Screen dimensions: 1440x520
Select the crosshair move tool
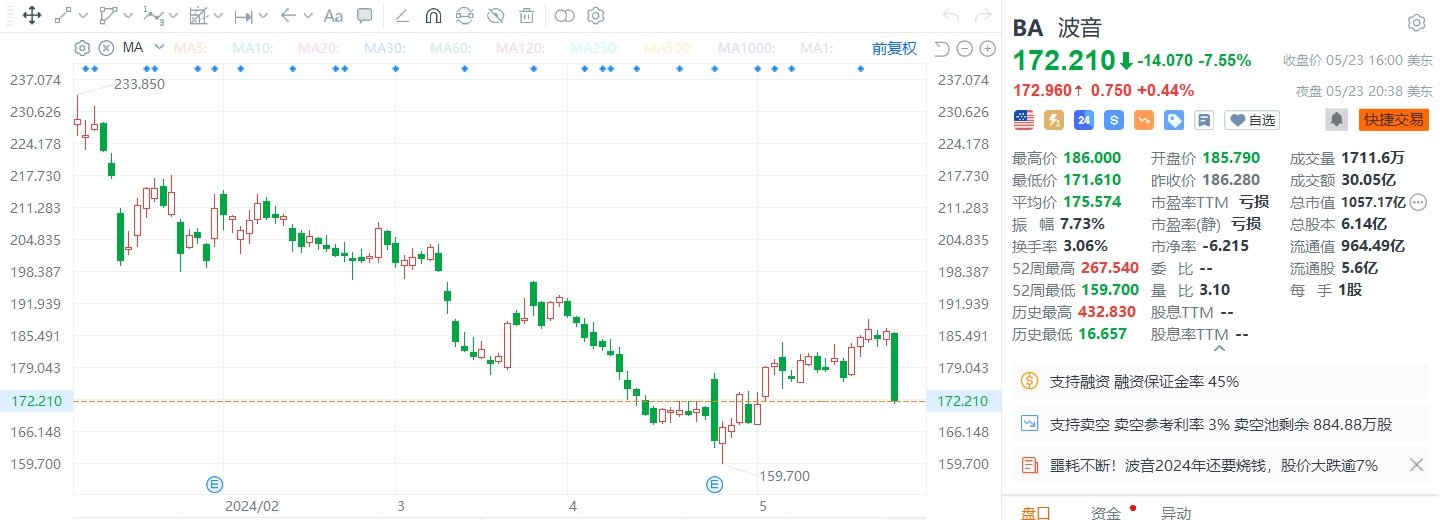point(31,16)
